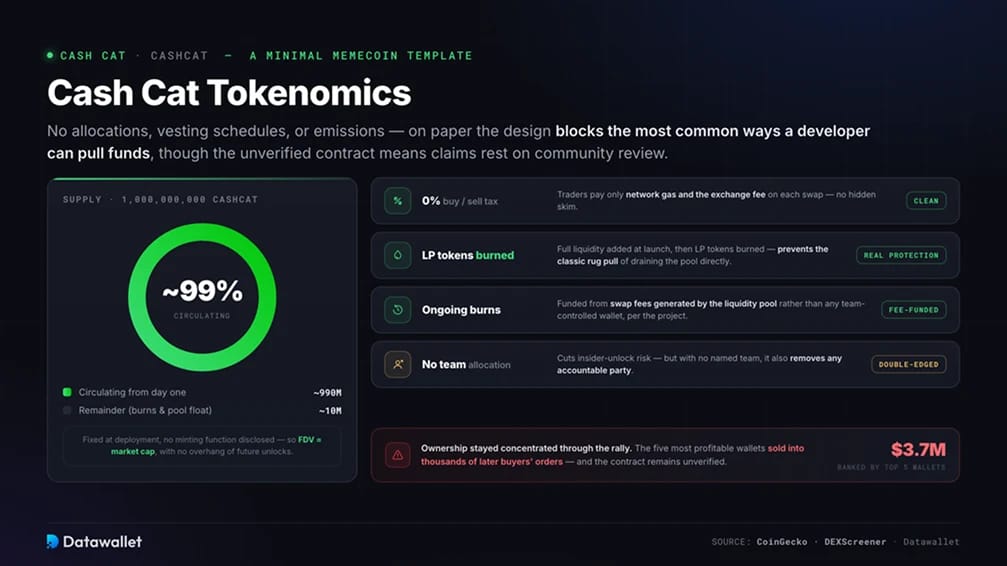
Task: Click the Datawallet logo icon
Action: pos(53,542)
